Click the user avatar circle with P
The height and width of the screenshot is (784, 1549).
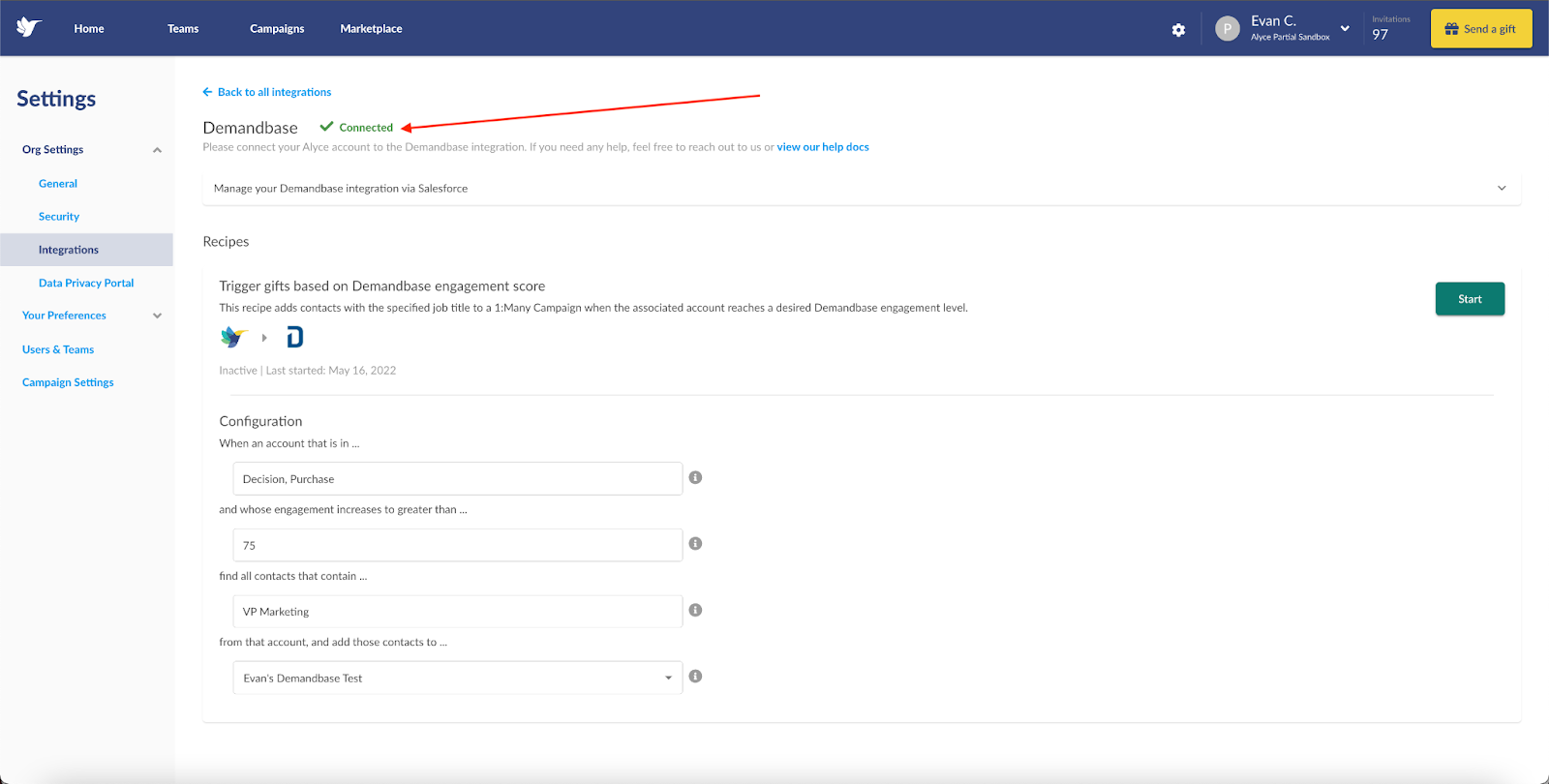click(x=1228, y=29)
